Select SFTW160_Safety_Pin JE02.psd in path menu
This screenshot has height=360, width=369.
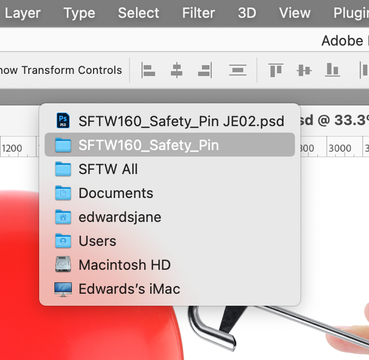[x=170, y=121]
